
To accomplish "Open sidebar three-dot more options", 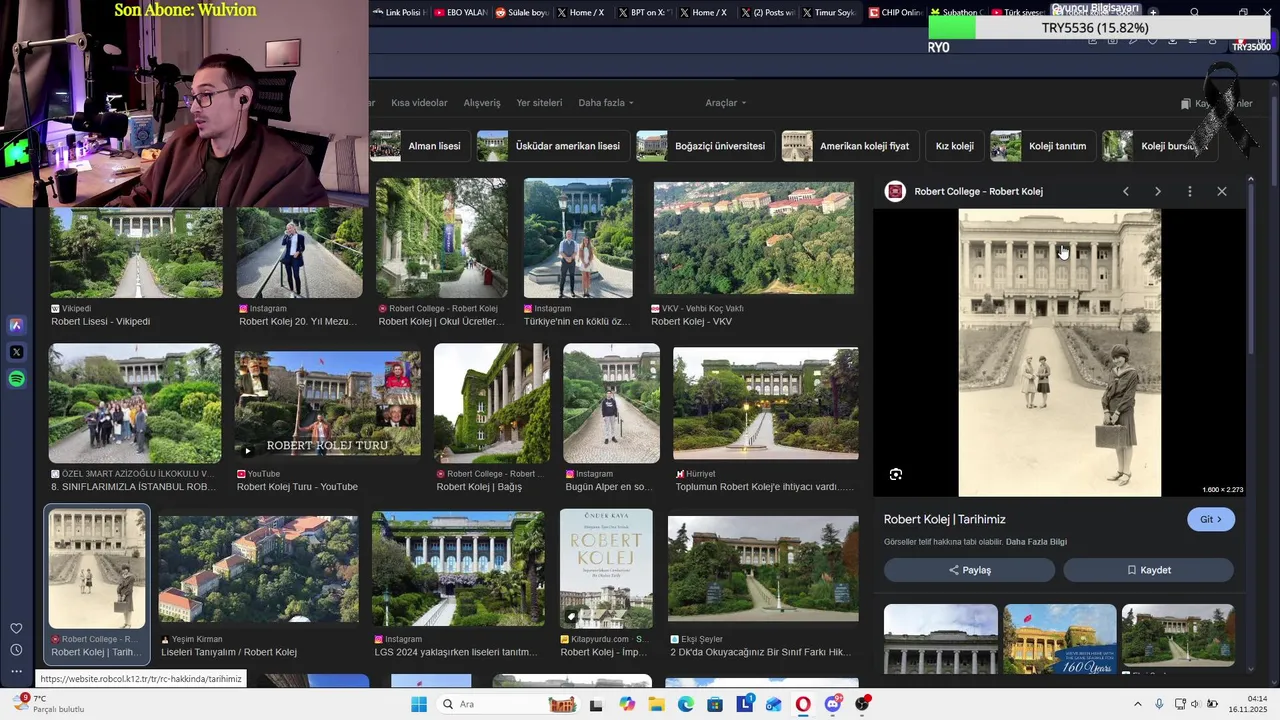I will tap(16, 671).
